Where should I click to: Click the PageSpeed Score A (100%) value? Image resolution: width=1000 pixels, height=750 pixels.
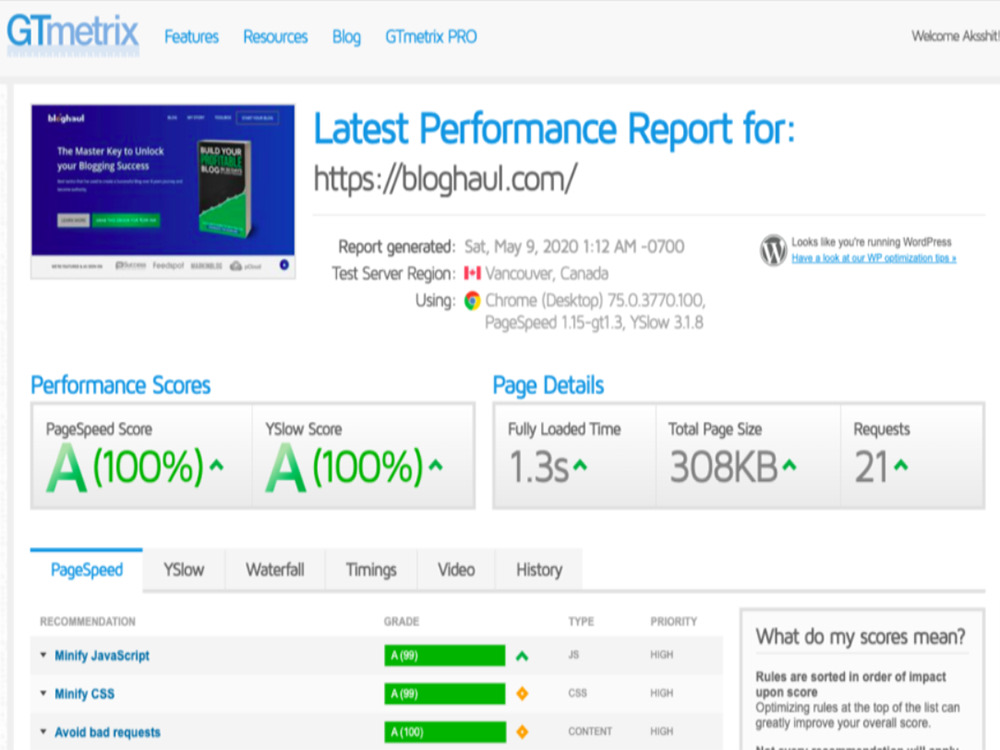pyautogui.click(x=125, y=467)
